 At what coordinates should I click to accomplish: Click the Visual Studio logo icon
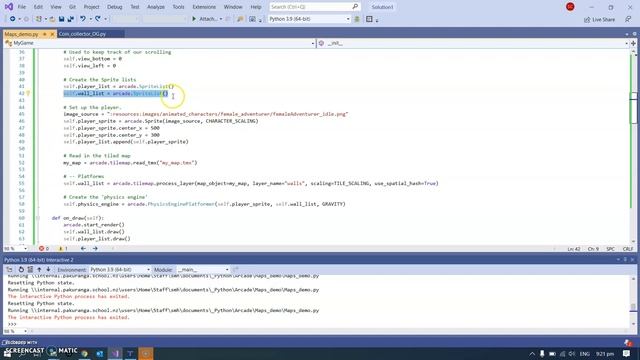tap(9, 7)
